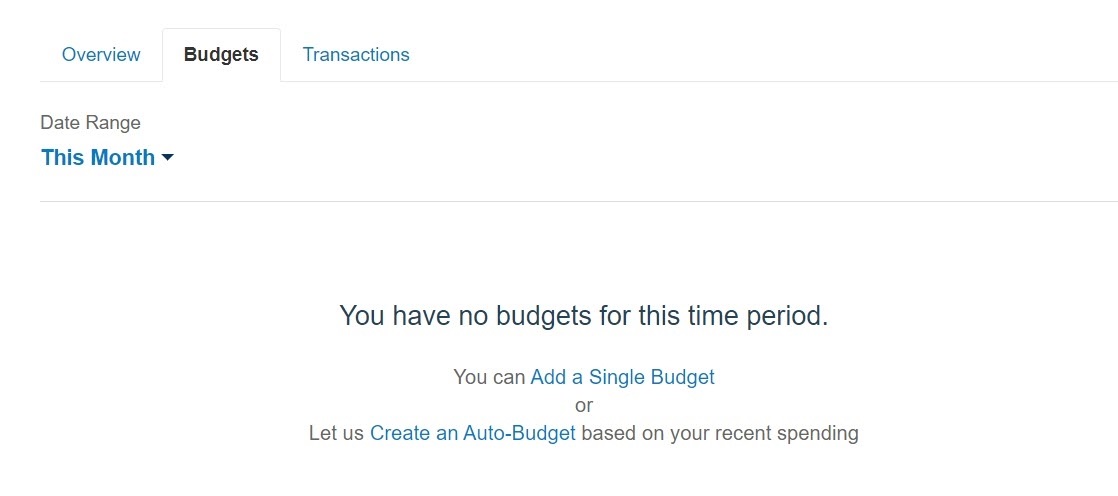Image resolution: width=1118 pixels, height=496 pixels.
Task: Click the Add a Single Budget link
Action: (x=622, y=377)
